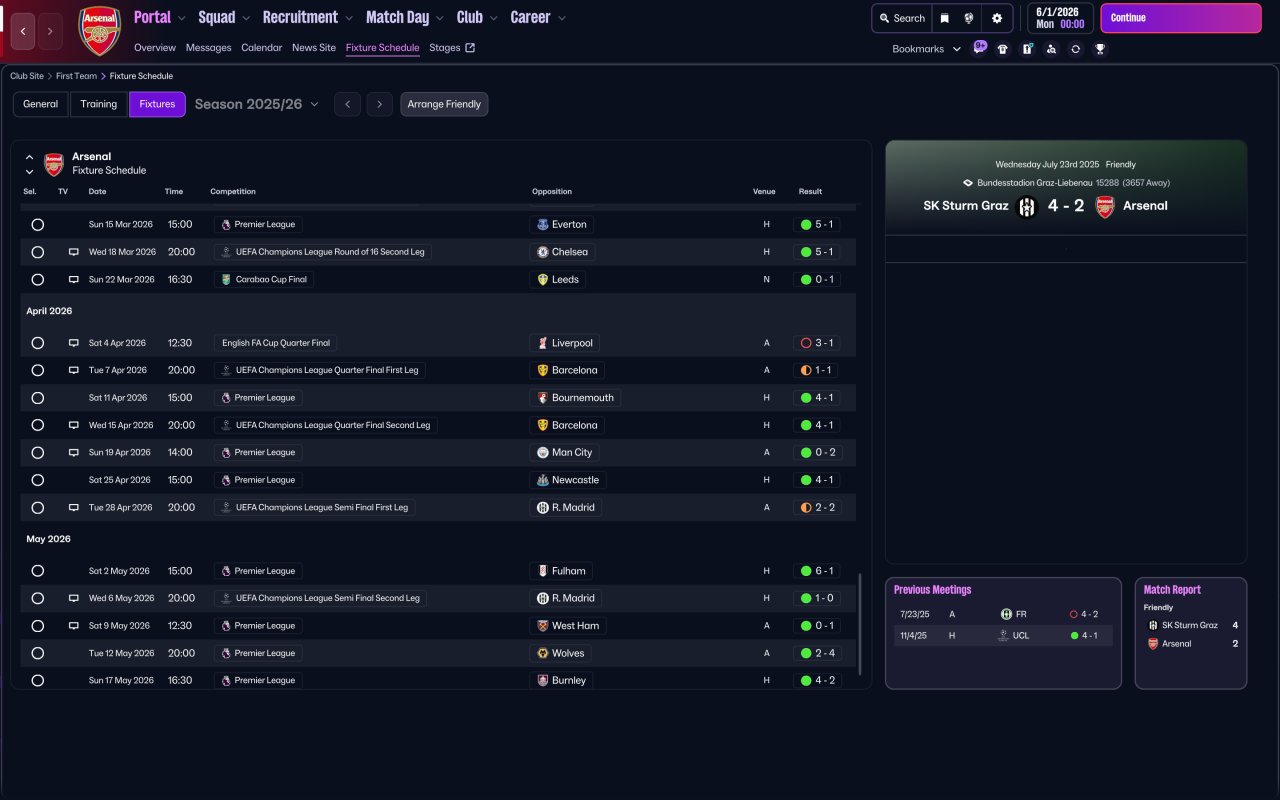Open the Season 2025/26 dropdown

tap(257, 104)
